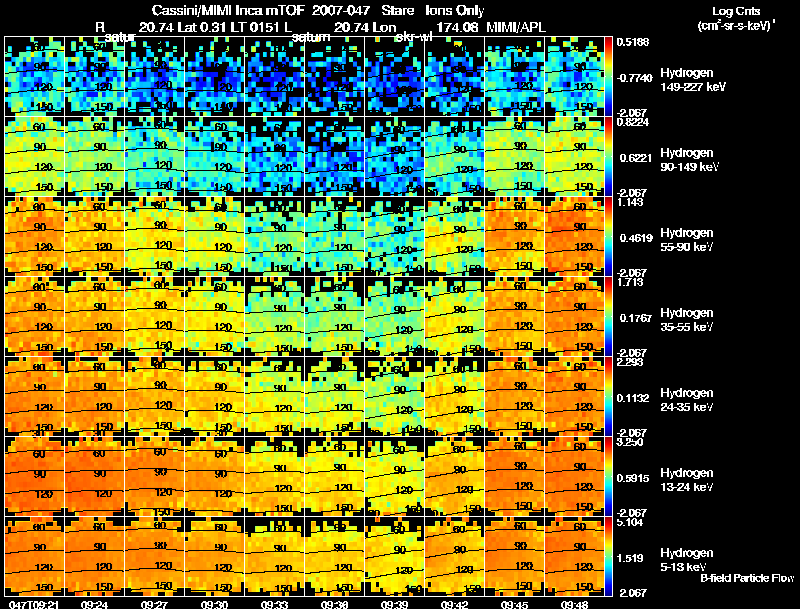Click the colorbar beside the 5-13 keV row
800x609 pixels.
608,557
